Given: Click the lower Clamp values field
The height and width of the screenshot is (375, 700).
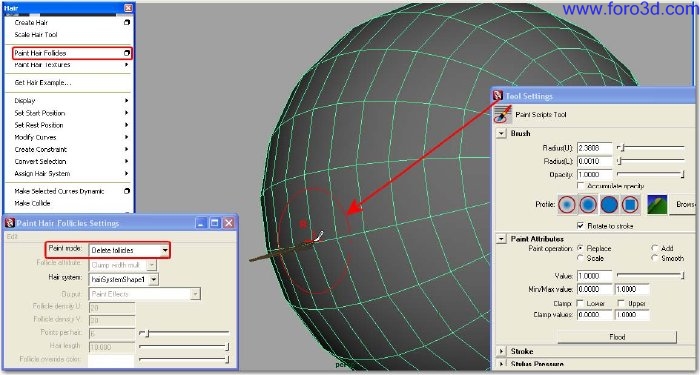Looking at the screenshot, I should pos(594,315).
